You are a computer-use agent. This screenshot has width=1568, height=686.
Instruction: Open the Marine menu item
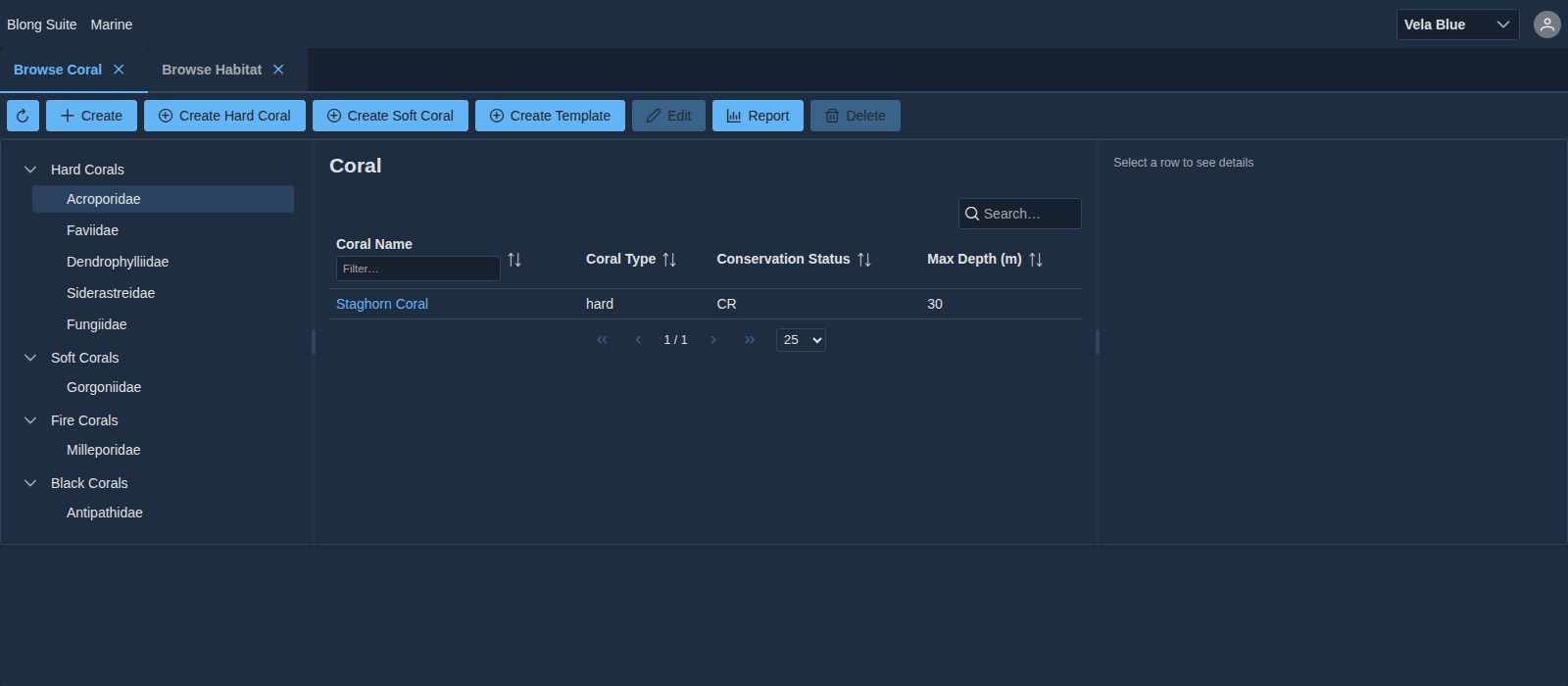pos(112,24)
